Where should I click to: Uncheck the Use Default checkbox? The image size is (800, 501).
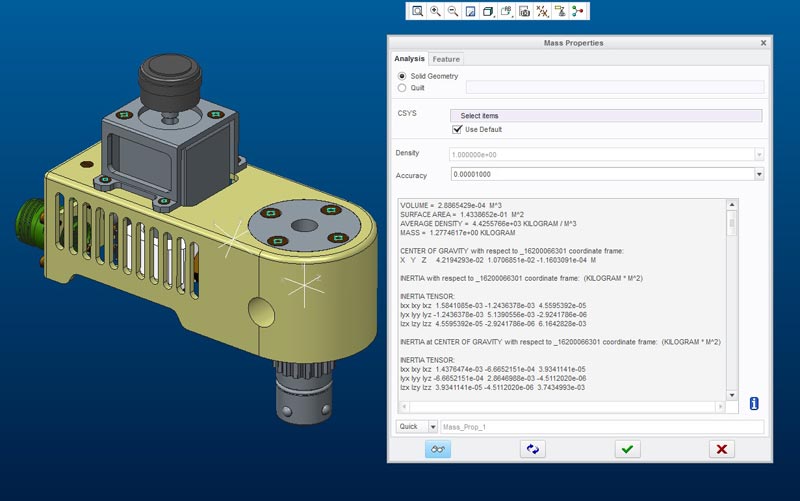coord(458,129)
